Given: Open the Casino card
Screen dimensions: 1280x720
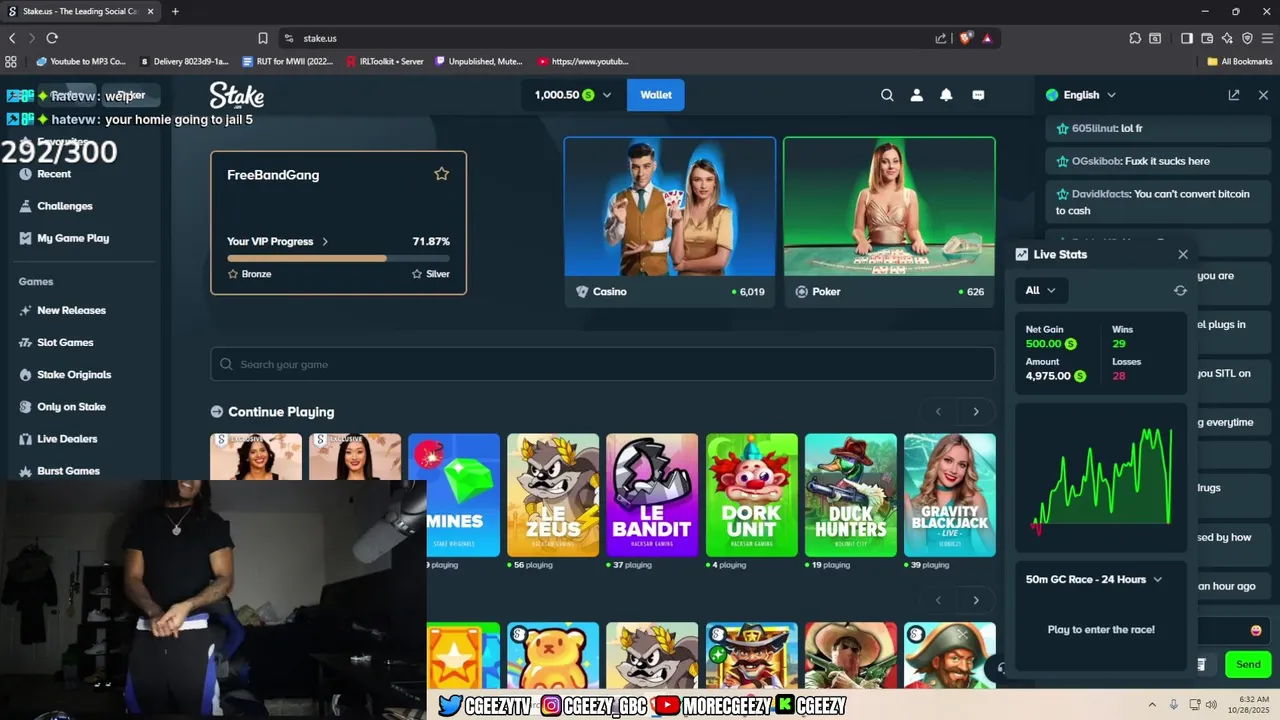Looking at the screenshot, I should [670, 221].
